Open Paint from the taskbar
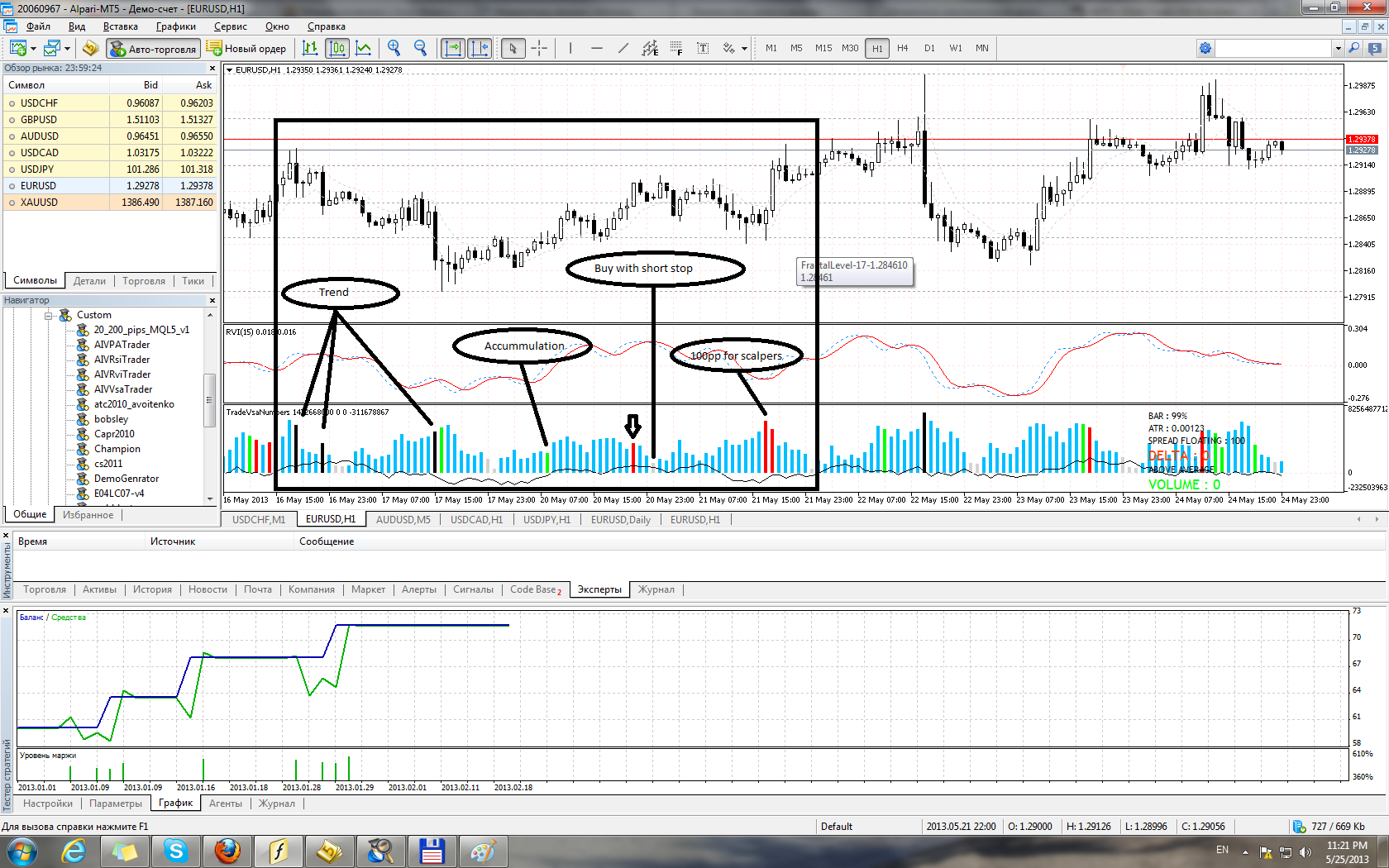 point(483,851)
